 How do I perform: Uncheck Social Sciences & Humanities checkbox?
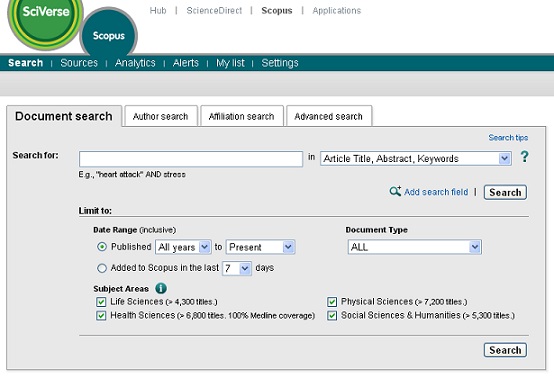(x=332, y=315)
